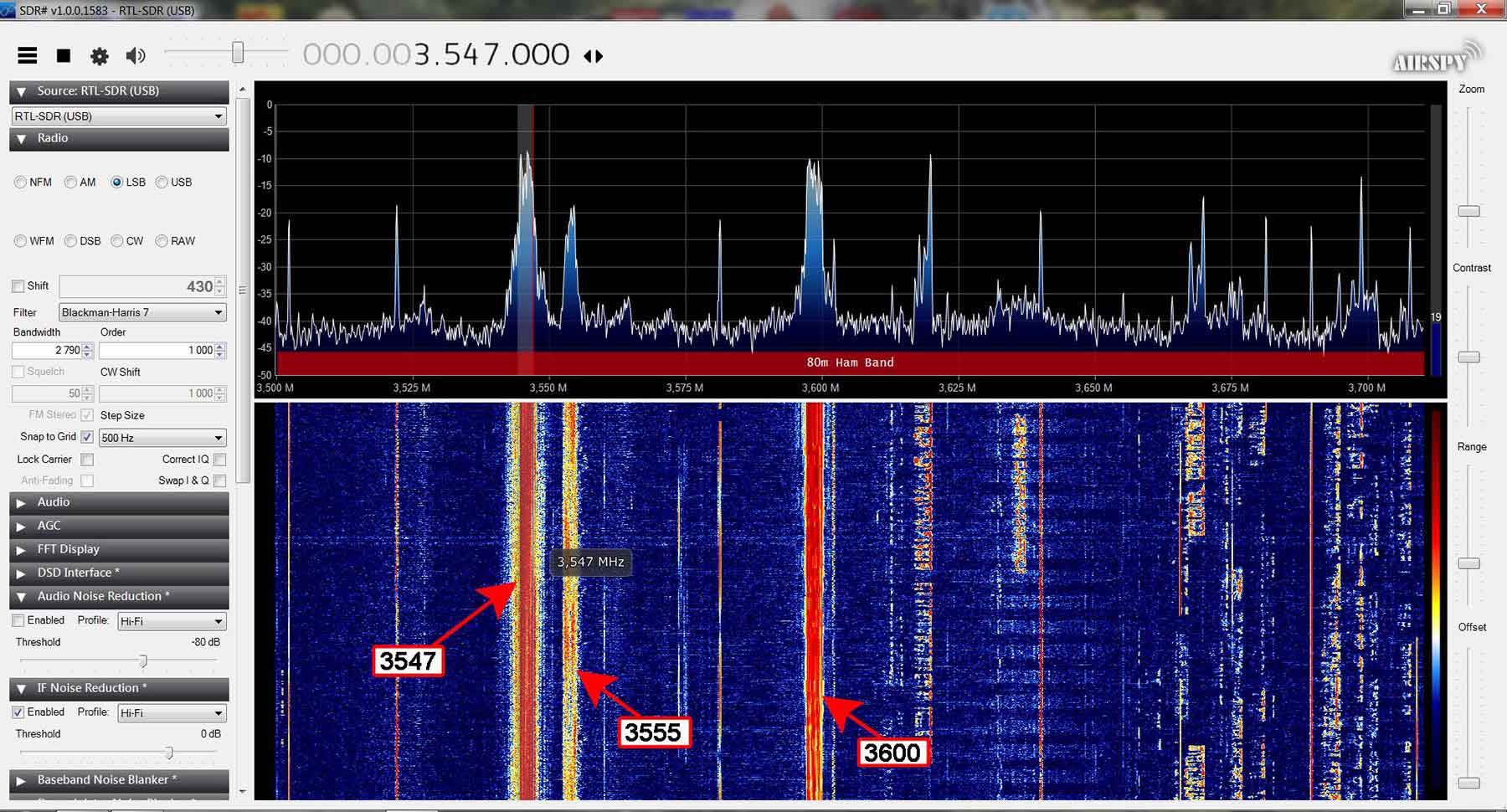The width and height of the screenshot is (1507, 812).
Task: Adjust Audio Noise Reduction threshold slider
Action: tap(143, 661)
